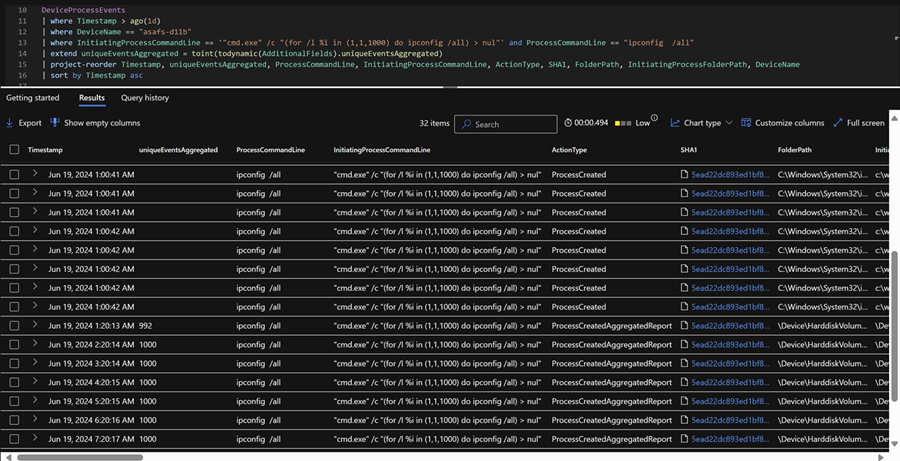
Task: Expand the 6:20:16 AM result row
Action: (34, 421)
